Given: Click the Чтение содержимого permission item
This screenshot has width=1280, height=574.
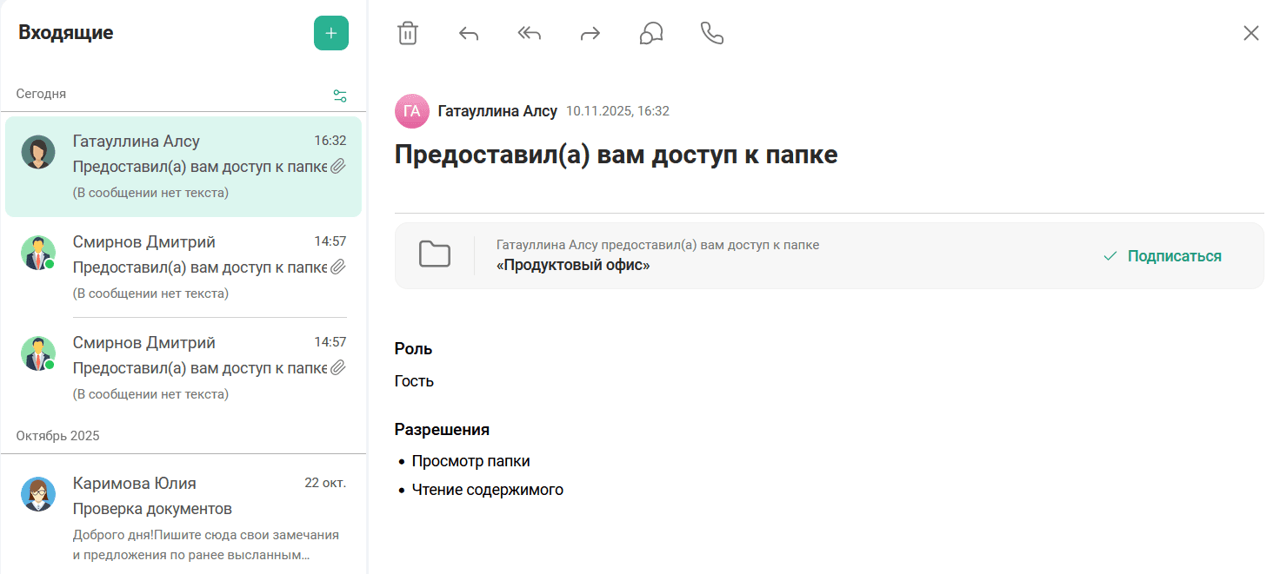Looking at the screenshot, I should pos(488,490).
